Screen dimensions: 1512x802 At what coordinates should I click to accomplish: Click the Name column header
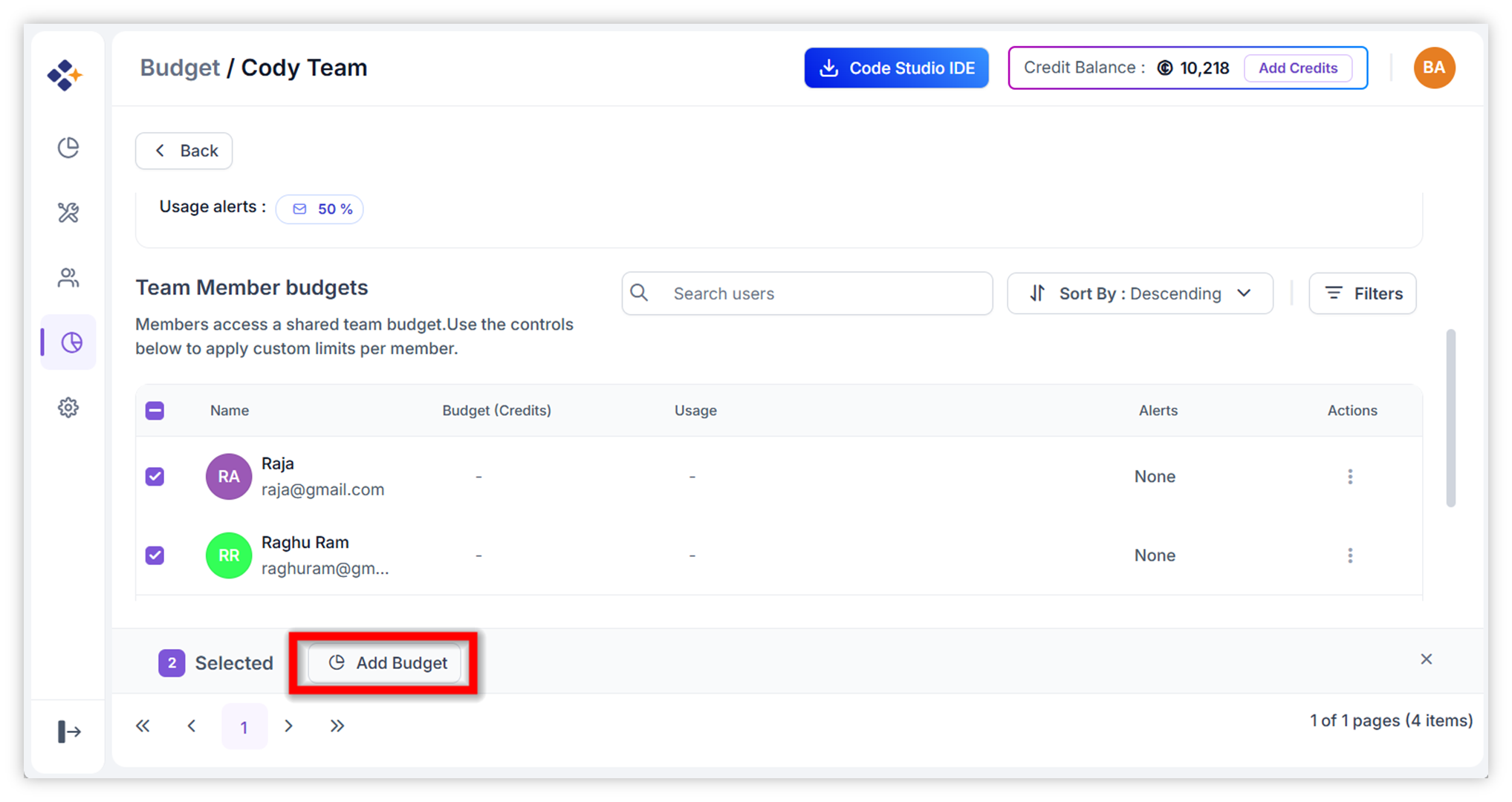[x=229, y=411]
